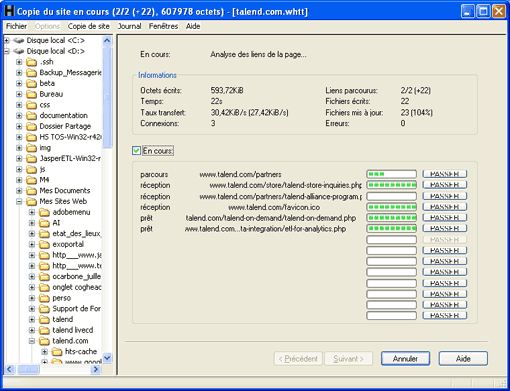Screen dimensions: 510x391
Task: Select the ocarbone_juille folder in tree
Action: coord(76,276)
